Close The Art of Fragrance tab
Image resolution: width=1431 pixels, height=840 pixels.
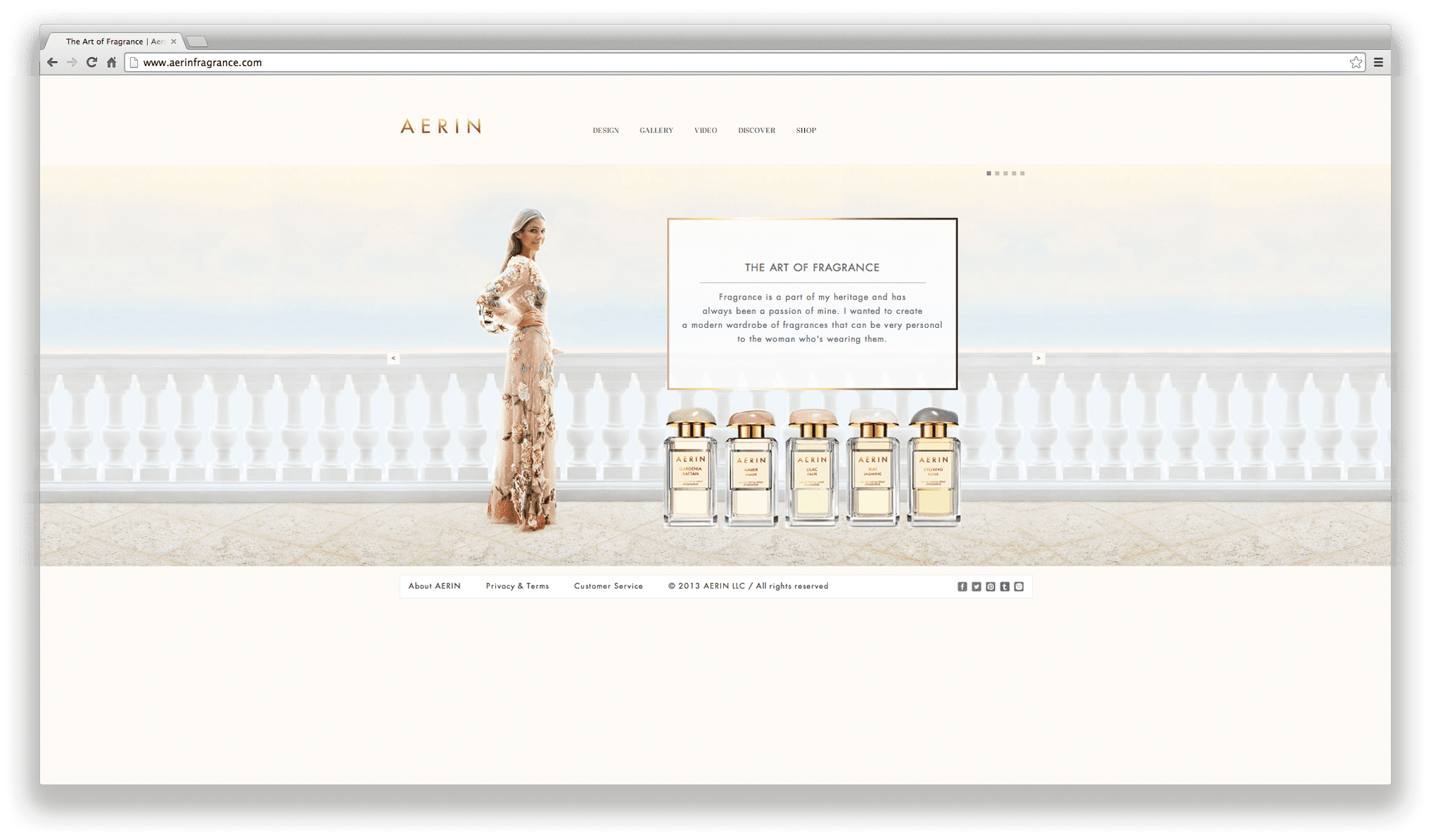174,42
